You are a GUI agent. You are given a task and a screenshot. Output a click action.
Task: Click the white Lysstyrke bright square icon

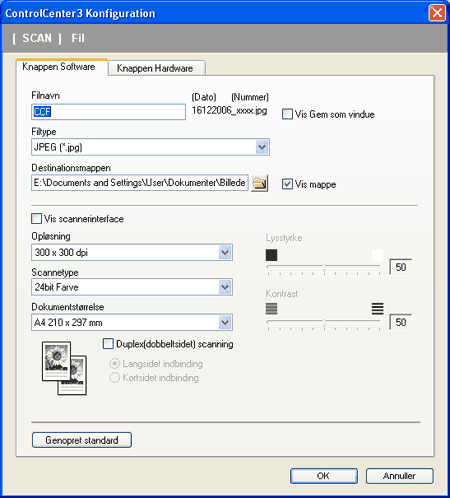click(x=377, y=255)
